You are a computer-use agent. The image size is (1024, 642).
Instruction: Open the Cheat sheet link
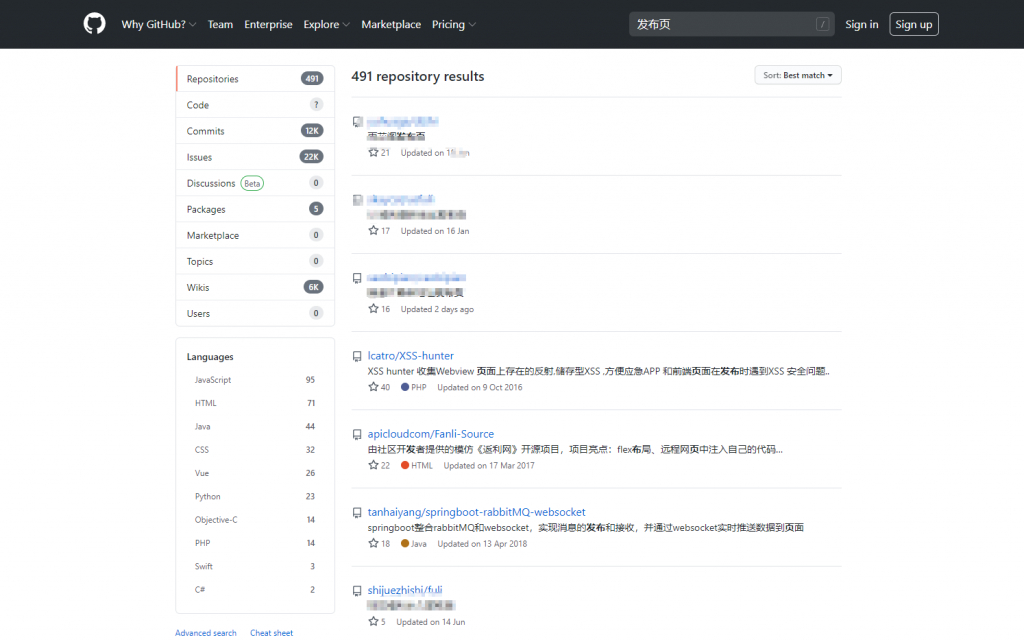pos(272,633)
